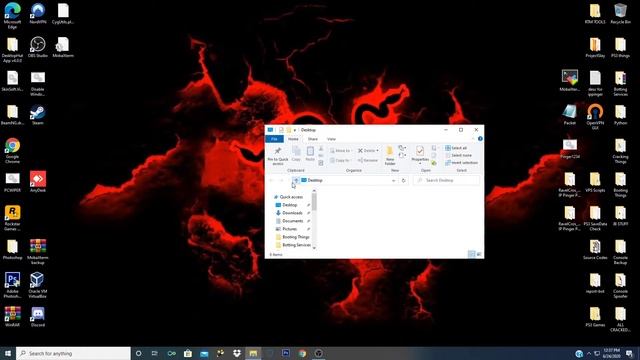Switch to the Home ribbon tab

(x=293, y=139)
